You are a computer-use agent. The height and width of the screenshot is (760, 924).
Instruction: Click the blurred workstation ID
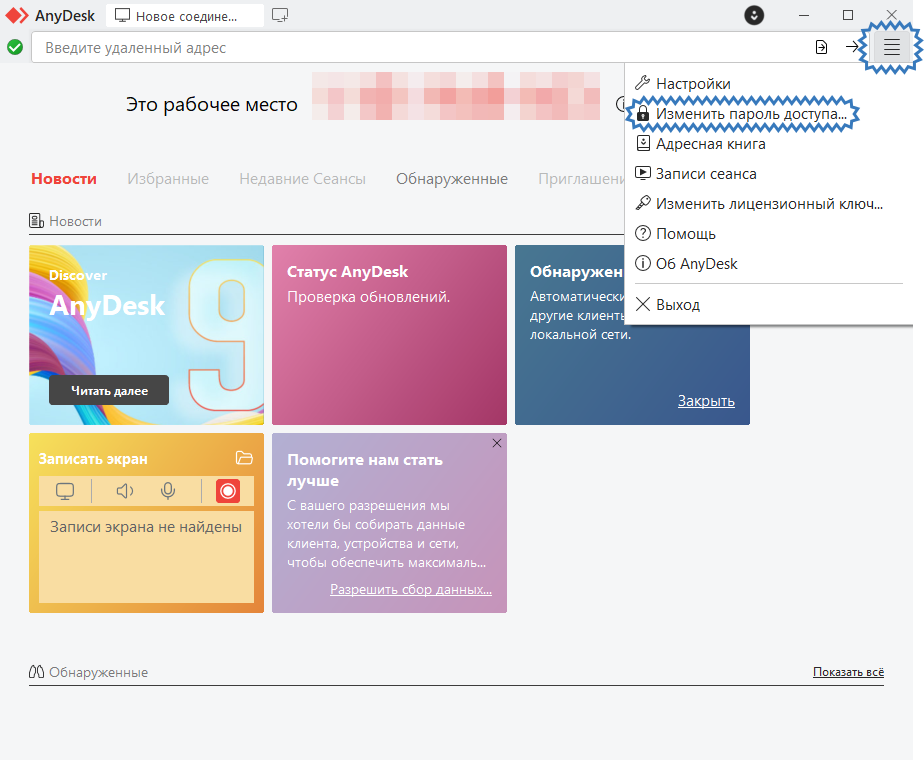[456, 96]
